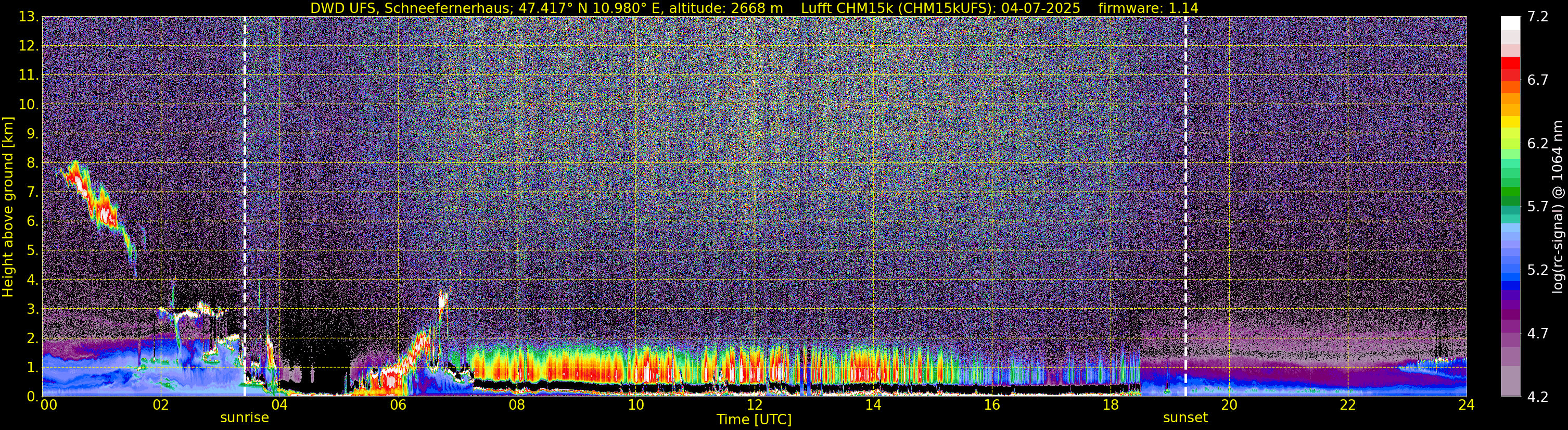Click the "3." height axis tick label

coord(32,309)
